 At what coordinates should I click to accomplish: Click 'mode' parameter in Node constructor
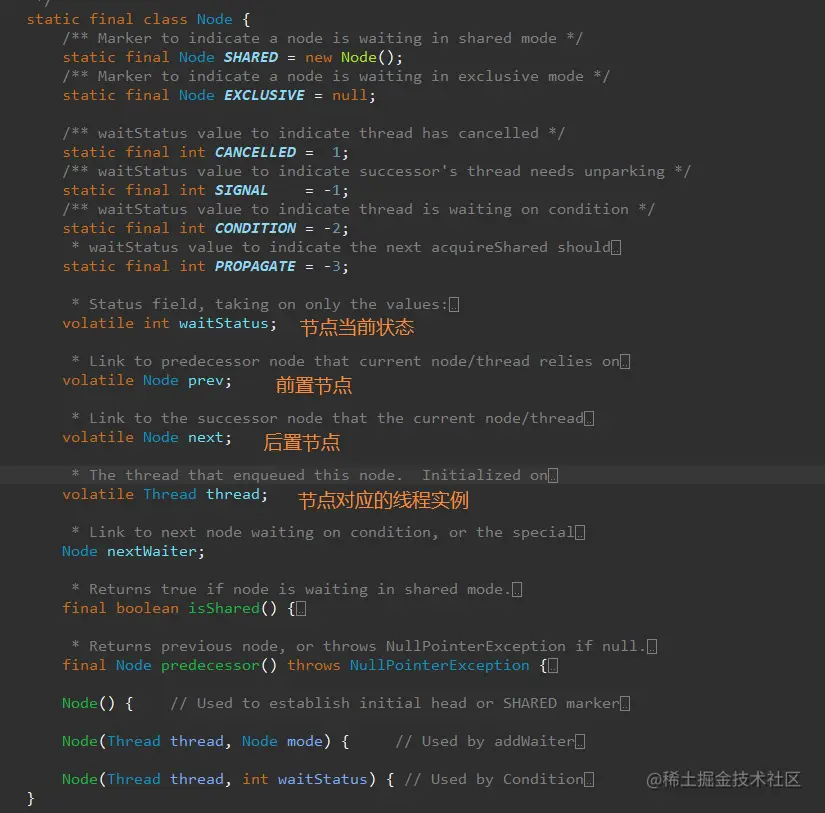click(x=305, y=741)
